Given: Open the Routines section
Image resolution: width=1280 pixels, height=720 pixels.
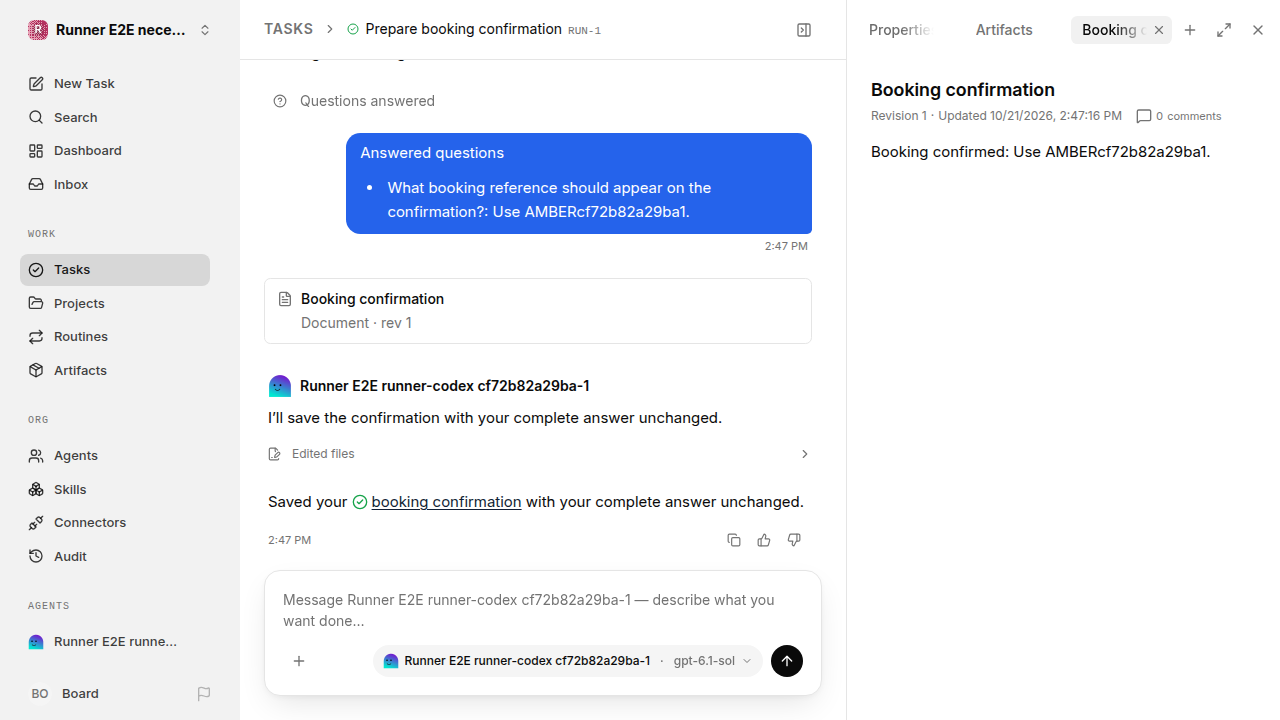Looking at the screenshot, I should click(x=115, y=337).
